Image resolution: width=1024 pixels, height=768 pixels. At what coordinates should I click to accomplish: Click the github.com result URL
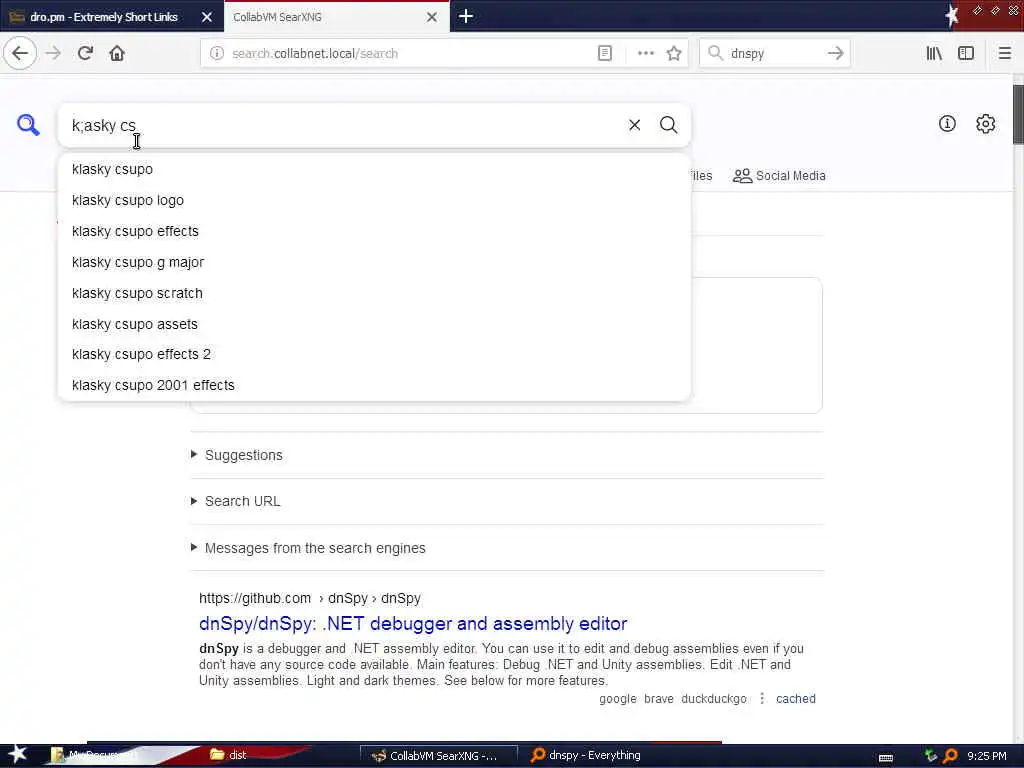pos(310,598)
